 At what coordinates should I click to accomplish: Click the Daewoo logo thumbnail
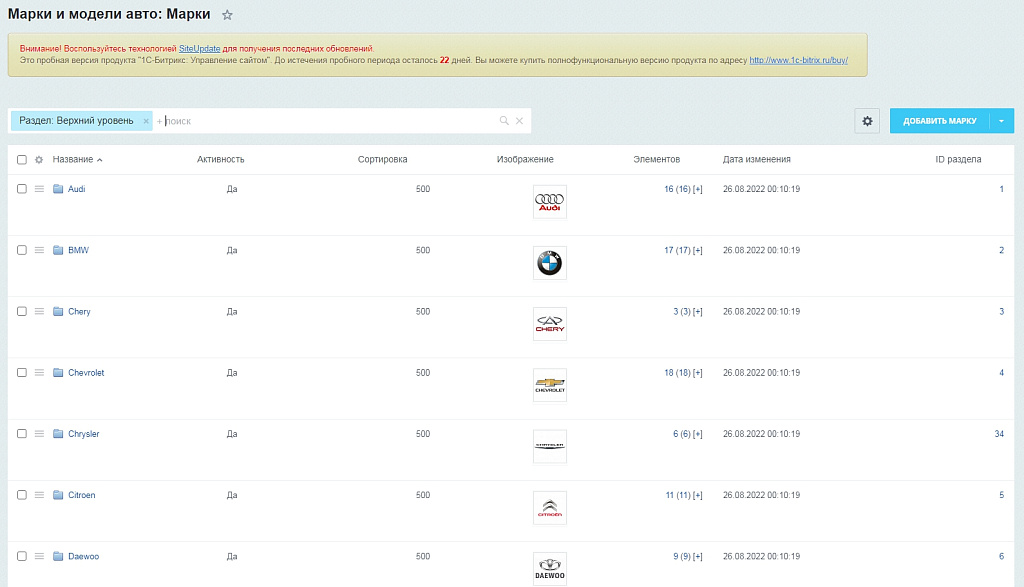click(549, 568)
